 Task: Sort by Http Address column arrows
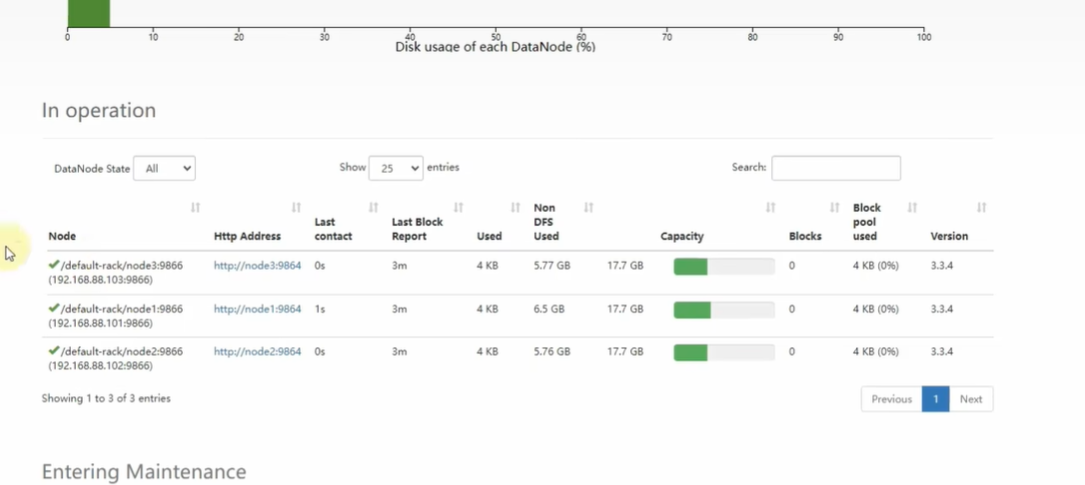coord(296,208)
